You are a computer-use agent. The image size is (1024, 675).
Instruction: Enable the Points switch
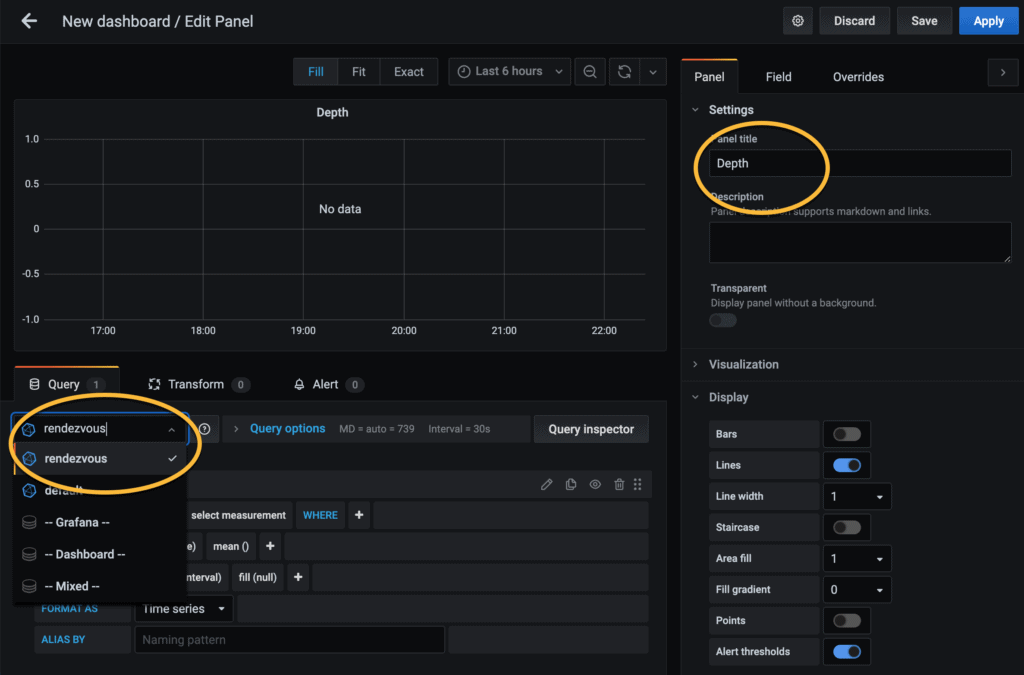(x=846, y=621)
